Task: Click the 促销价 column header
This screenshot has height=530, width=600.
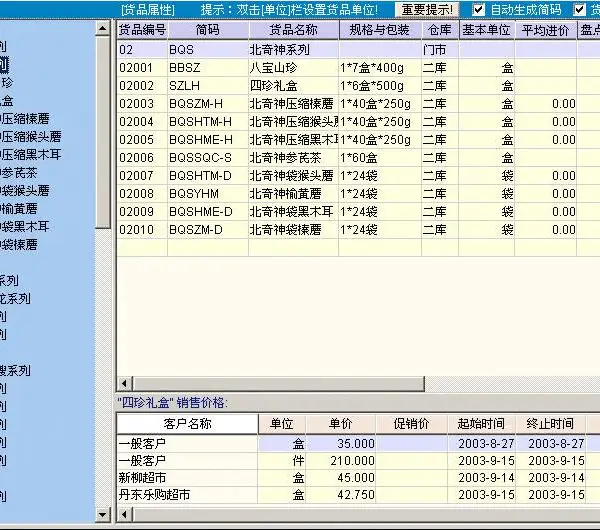Action: click(x=411, y=424)
